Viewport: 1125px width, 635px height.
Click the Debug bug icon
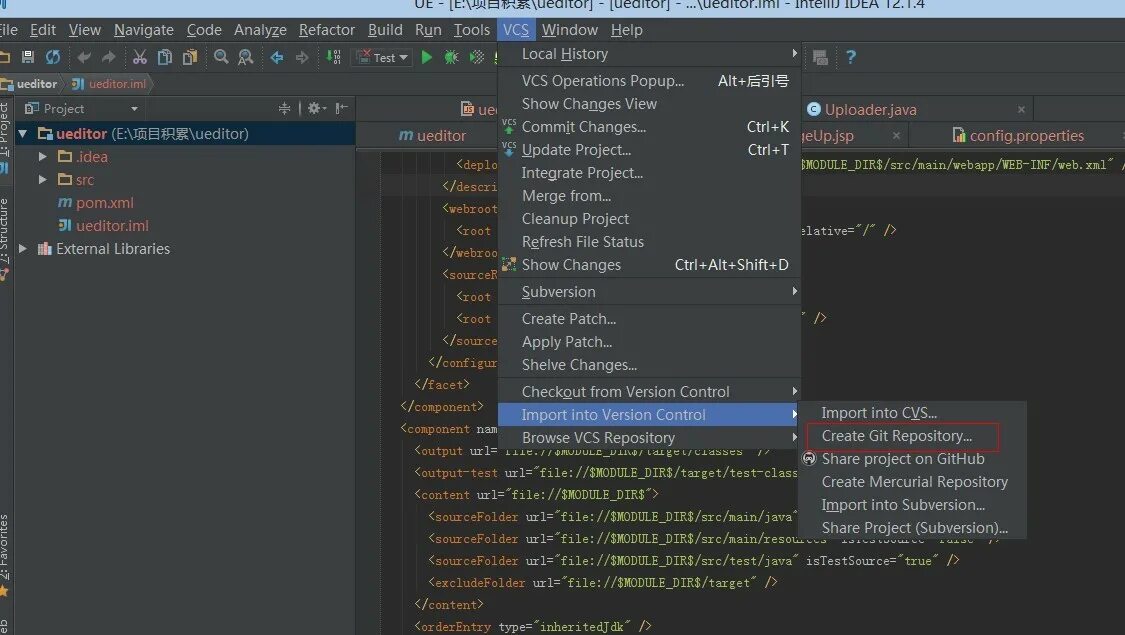[x=451, y=57]
